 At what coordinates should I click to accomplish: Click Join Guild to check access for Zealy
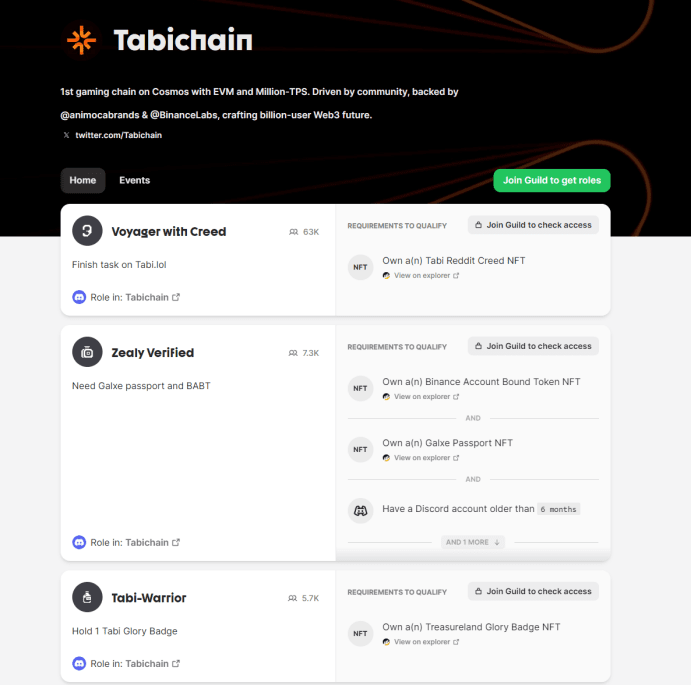click(x=533, y=346)
